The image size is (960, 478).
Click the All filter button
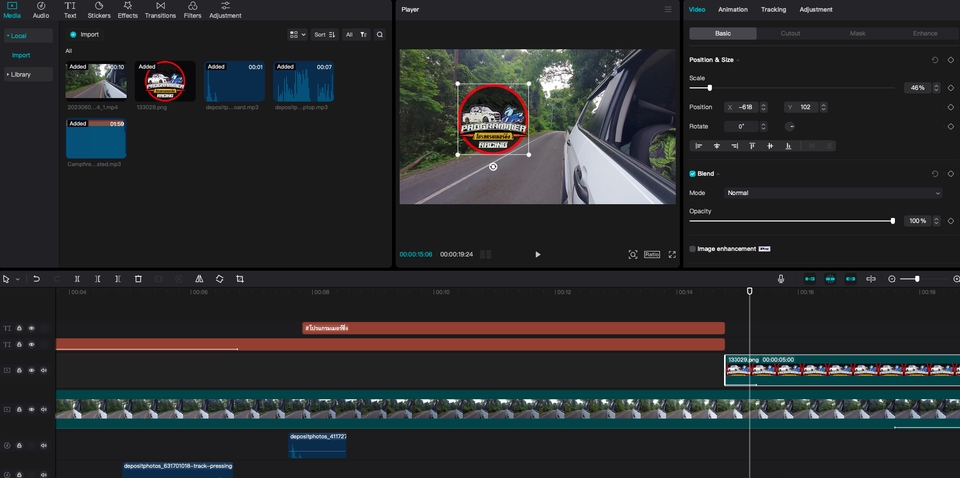click(349, 35)
